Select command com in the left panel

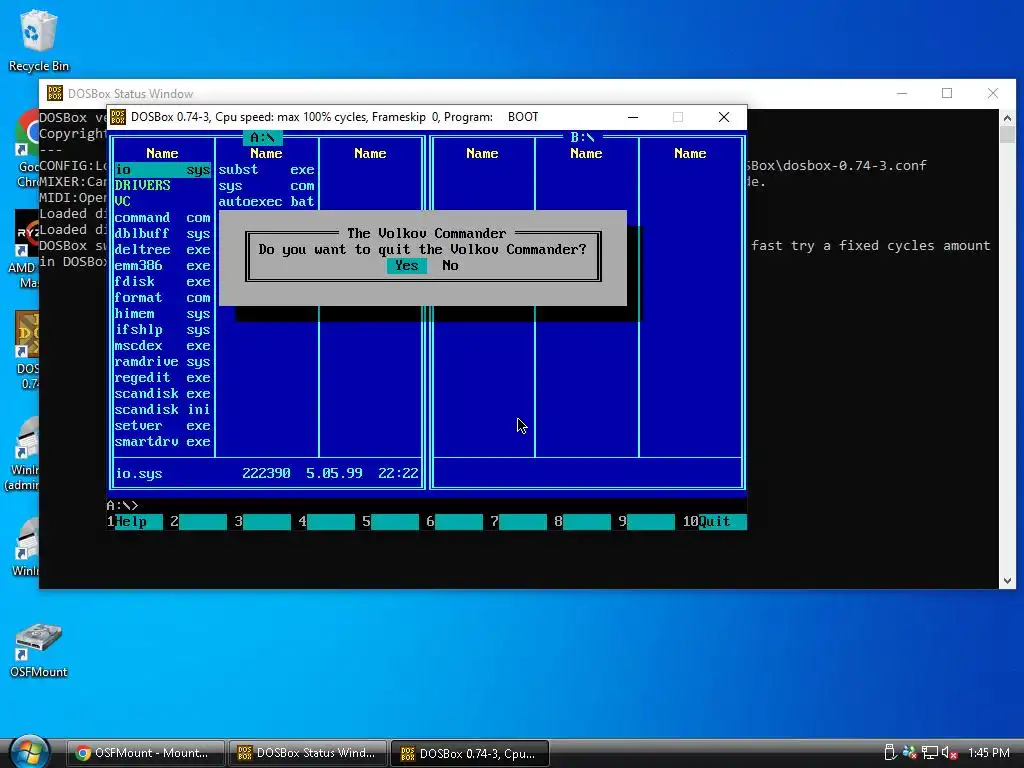pos(163,217)
